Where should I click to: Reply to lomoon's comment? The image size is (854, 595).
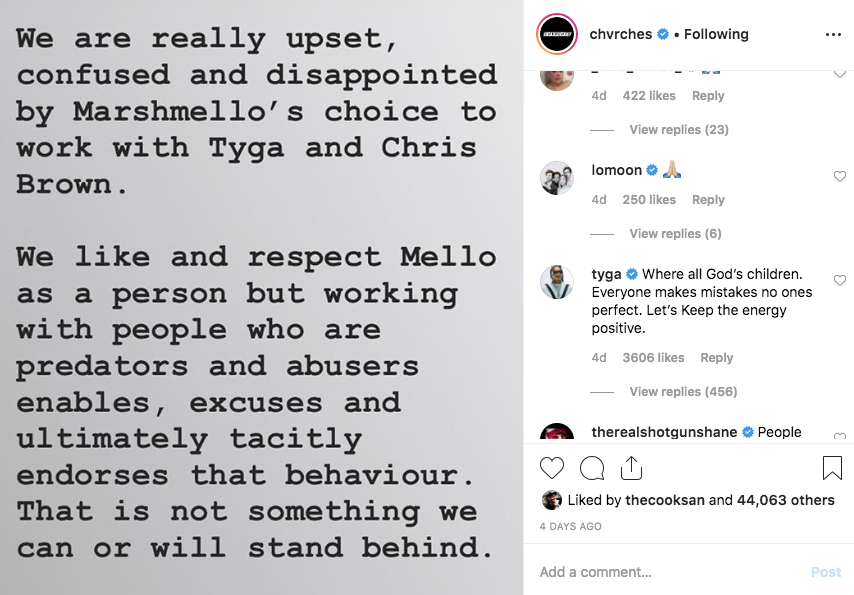[x=708, y=200]
